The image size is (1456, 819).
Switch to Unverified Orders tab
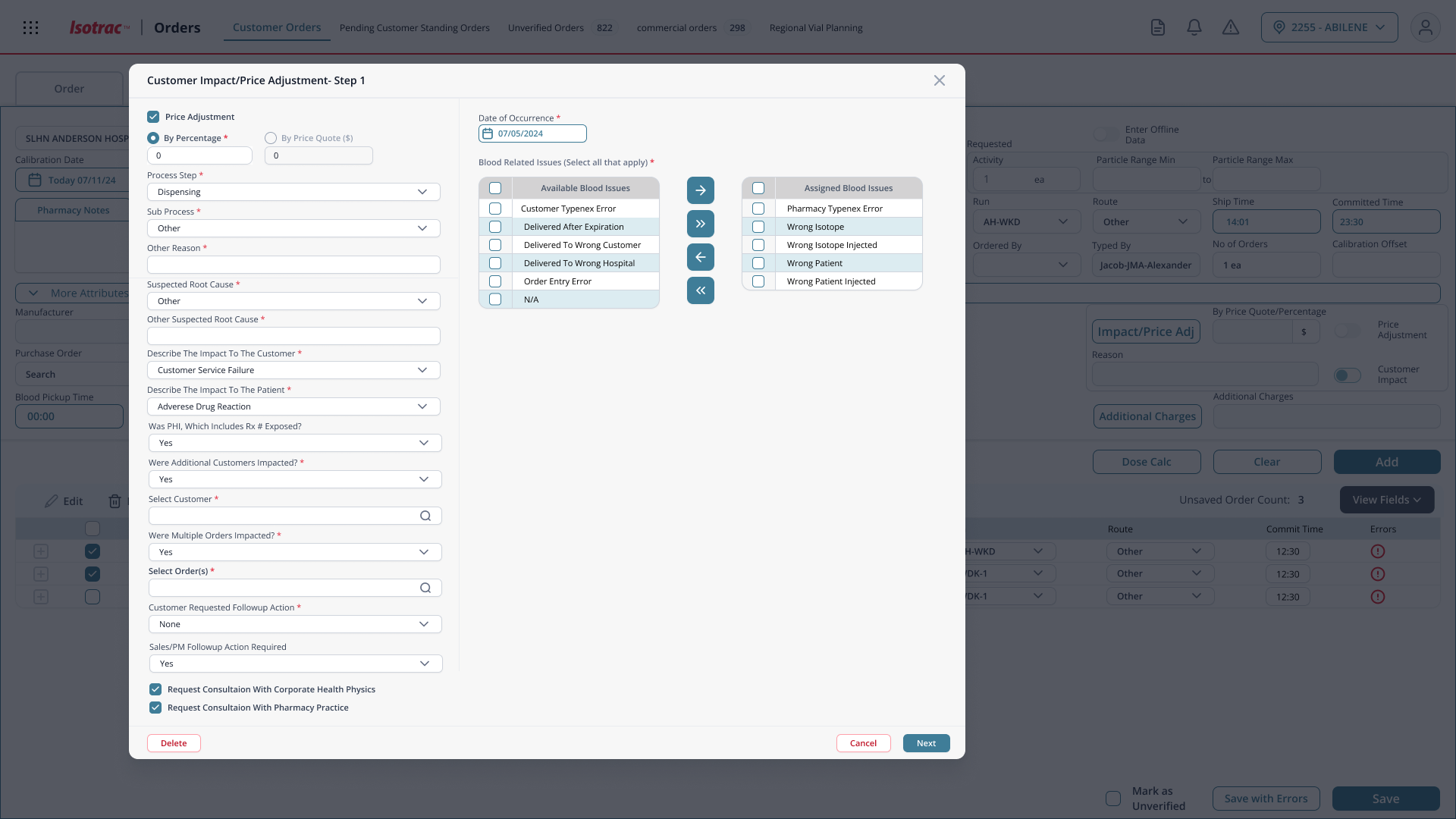[546, 28]
